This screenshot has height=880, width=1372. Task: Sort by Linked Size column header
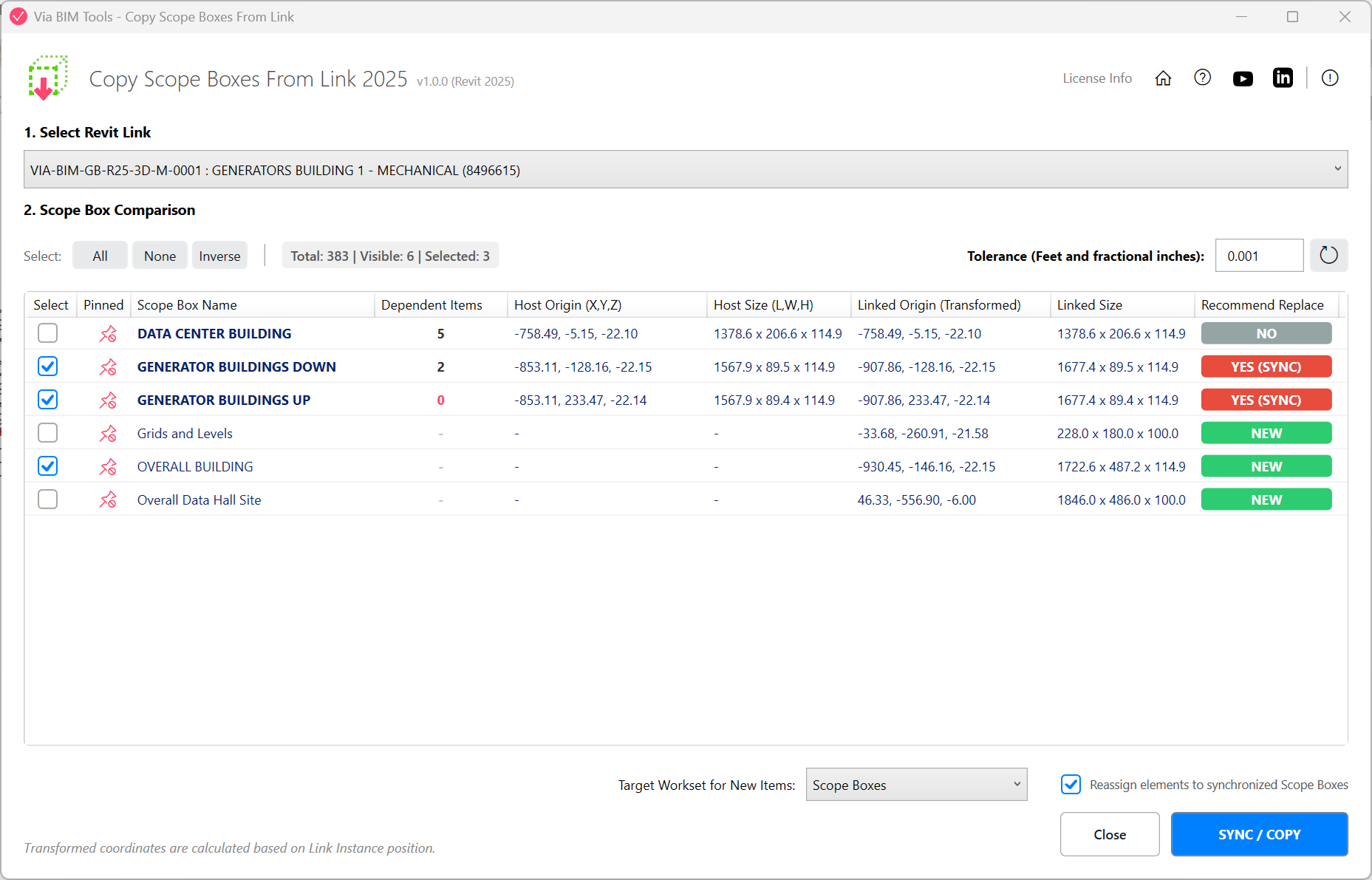point(1123,305)
